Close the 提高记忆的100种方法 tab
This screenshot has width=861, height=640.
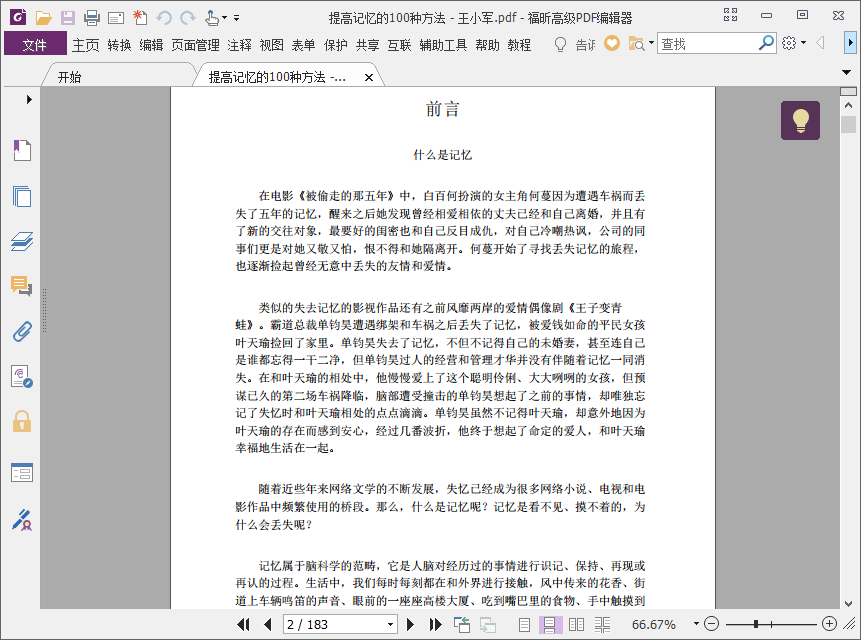coord(369,77)
